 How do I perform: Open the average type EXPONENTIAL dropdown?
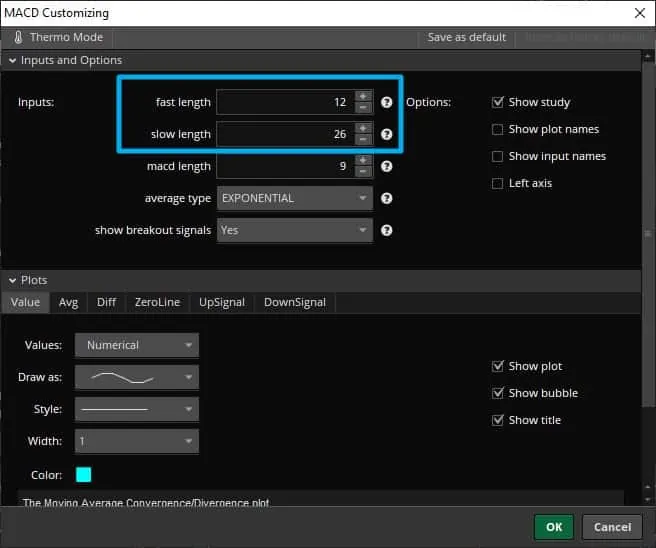coord(295,198)
